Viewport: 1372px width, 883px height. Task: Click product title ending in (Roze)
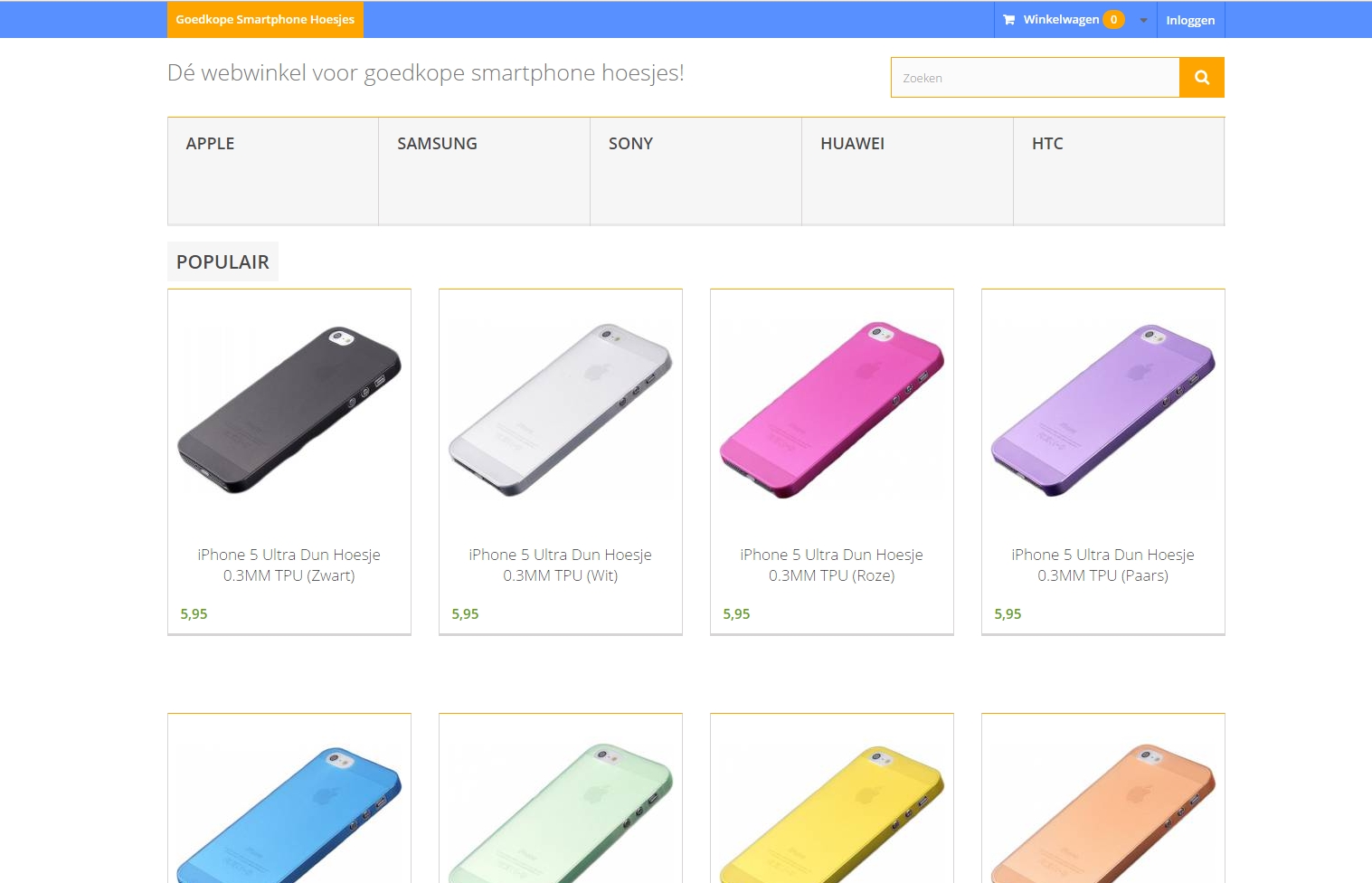832,565
